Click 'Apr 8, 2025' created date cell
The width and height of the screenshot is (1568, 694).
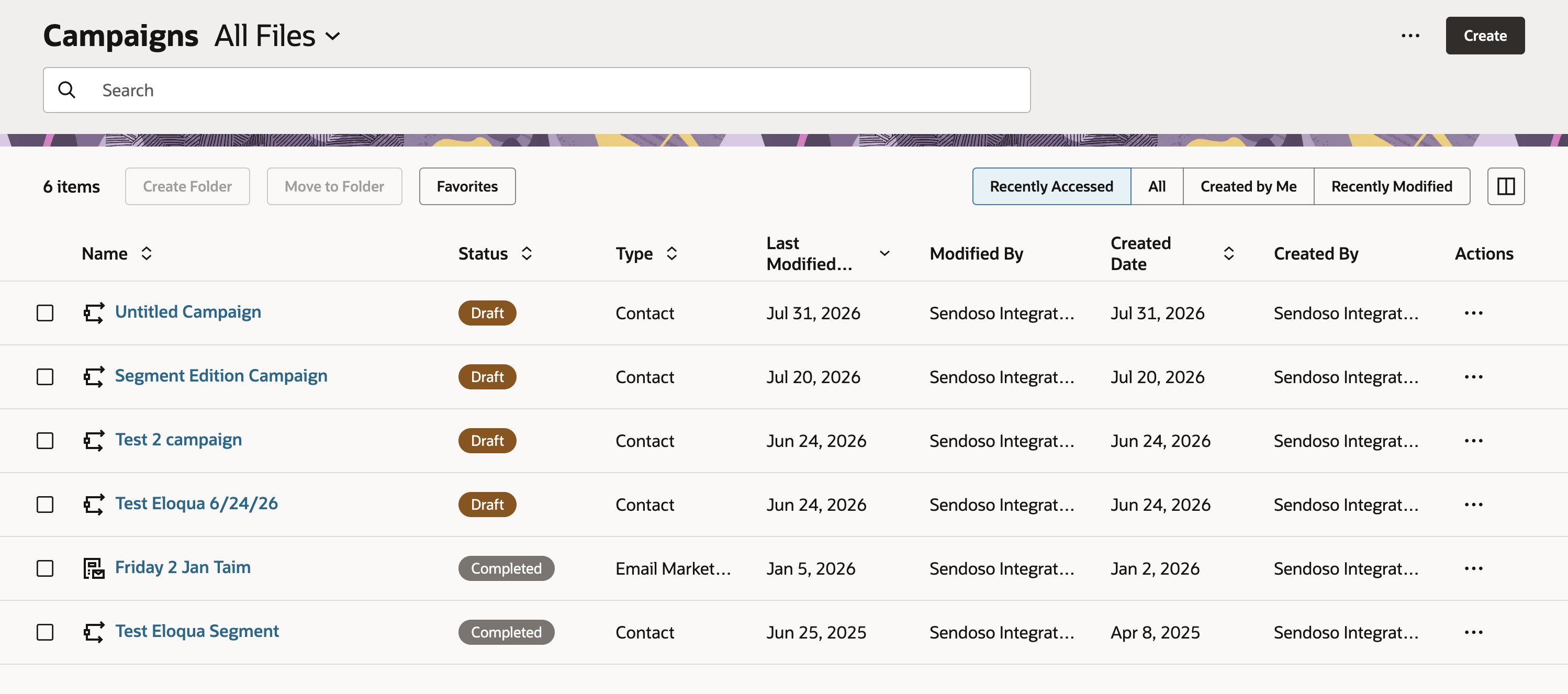pos(1155,633)
